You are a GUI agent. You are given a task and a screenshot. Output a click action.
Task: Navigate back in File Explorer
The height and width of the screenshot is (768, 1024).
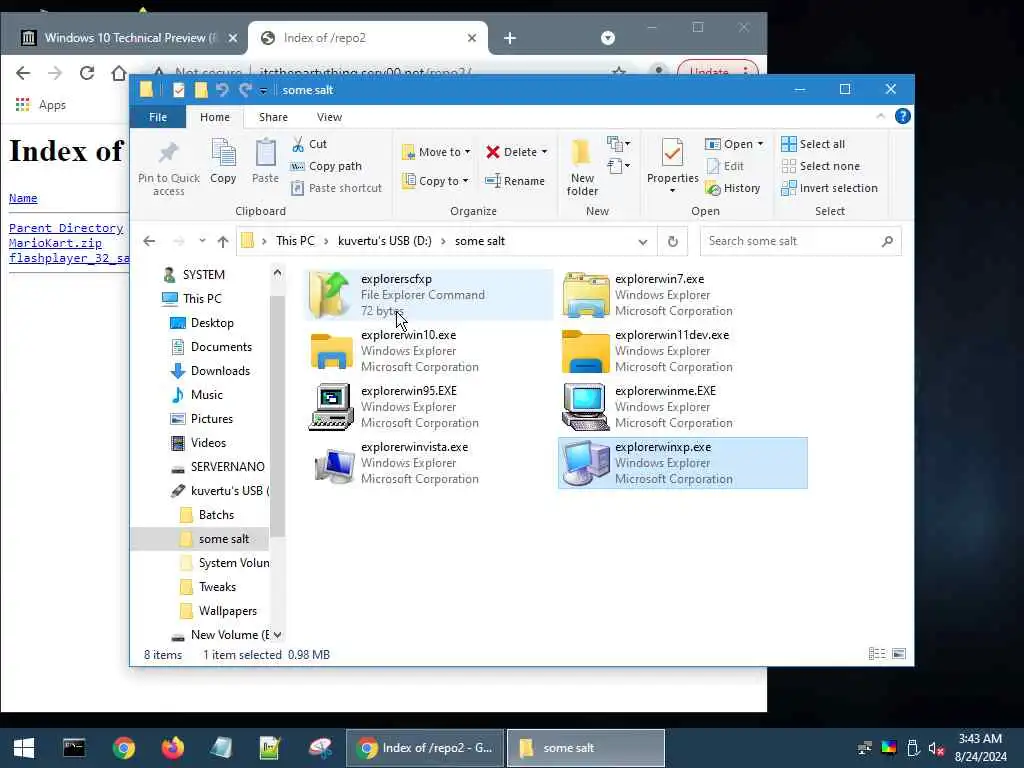[x=150, y=241]
